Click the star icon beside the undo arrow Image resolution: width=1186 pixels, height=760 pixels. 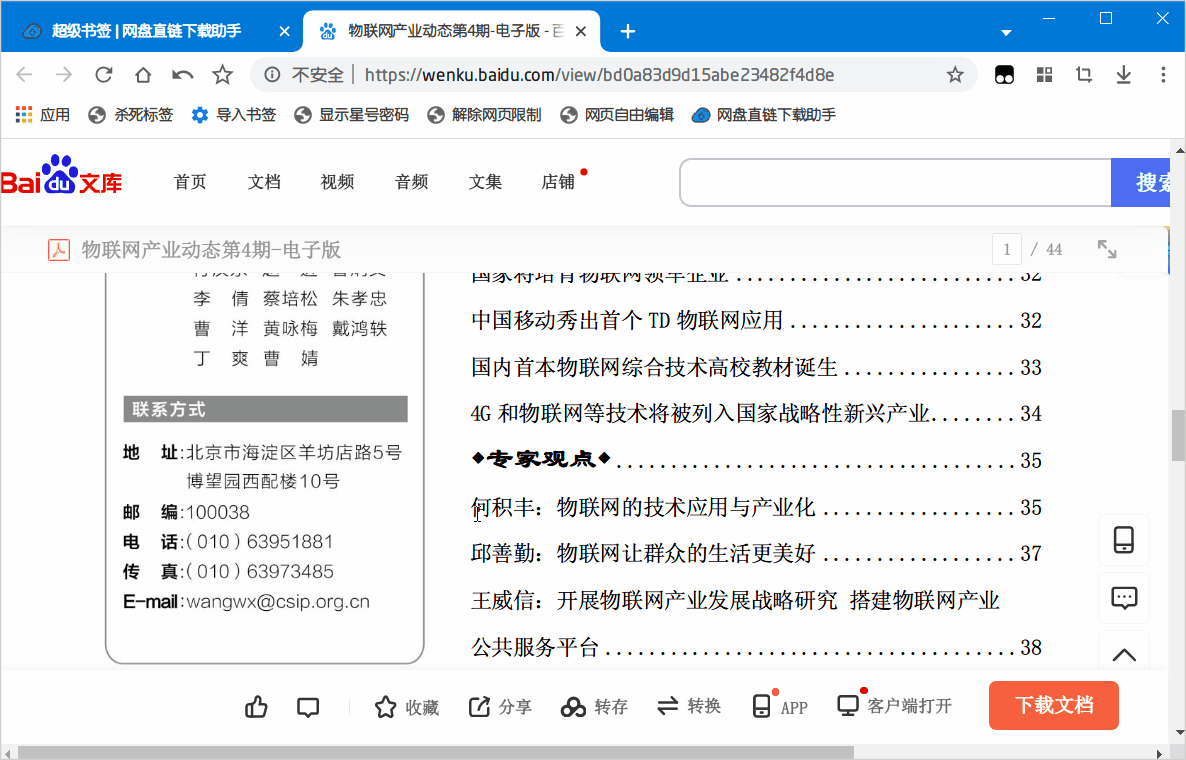pyautogui.click(x=222, y=74)
